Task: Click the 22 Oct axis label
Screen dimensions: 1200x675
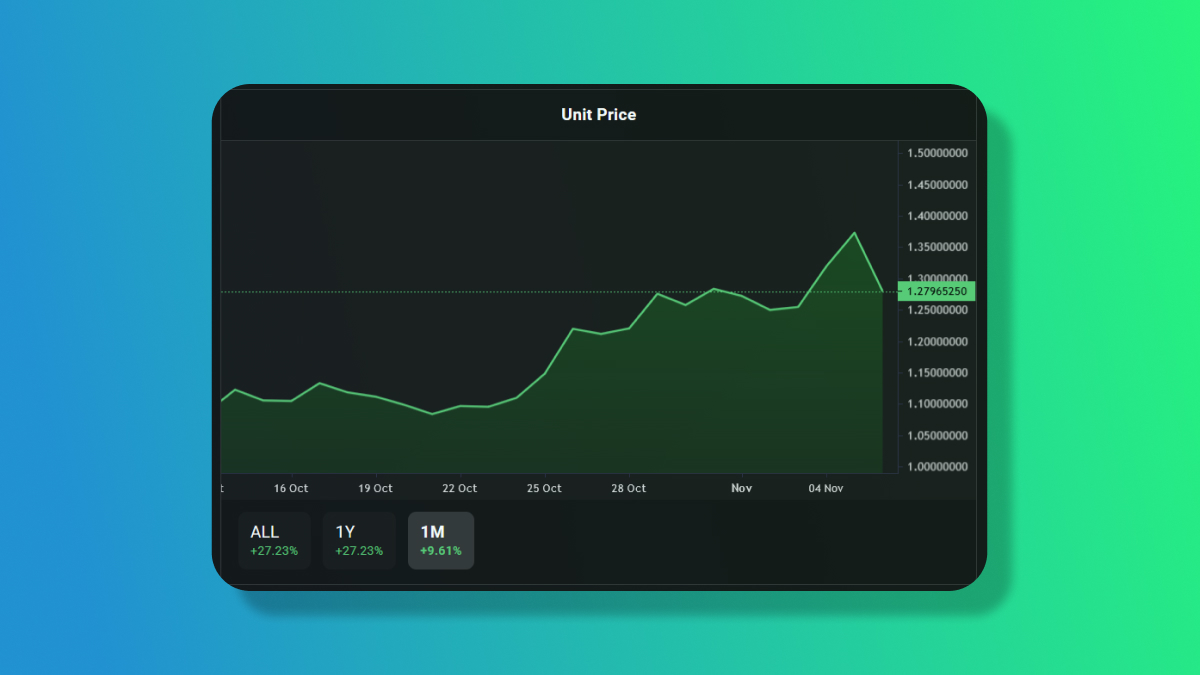Action: click(459, 488)
